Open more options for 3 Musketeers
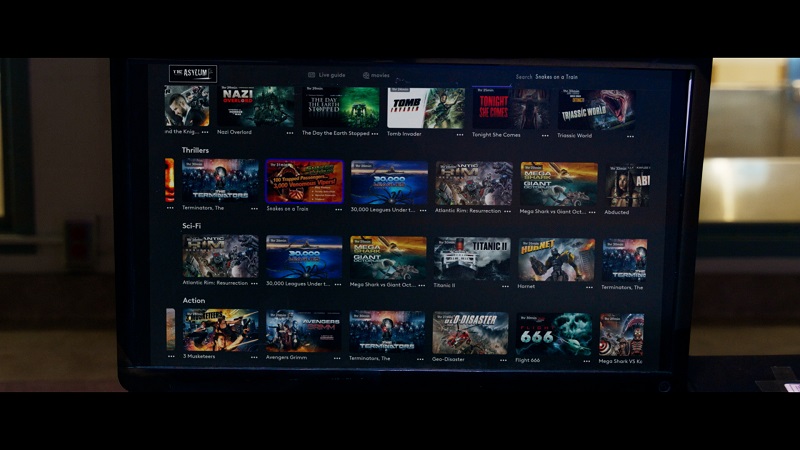Image resolution: width=800 pixels, height=450 pixels. pyautogui.click(x=254, y=357)
